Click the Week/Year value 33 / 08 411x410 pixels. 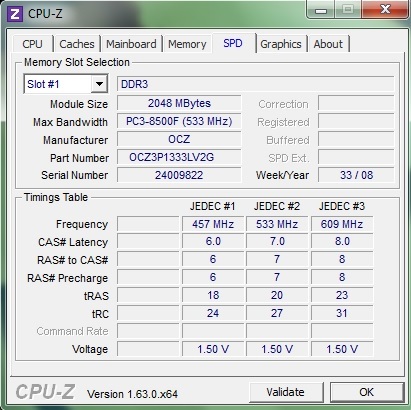[x=356, y=175]
